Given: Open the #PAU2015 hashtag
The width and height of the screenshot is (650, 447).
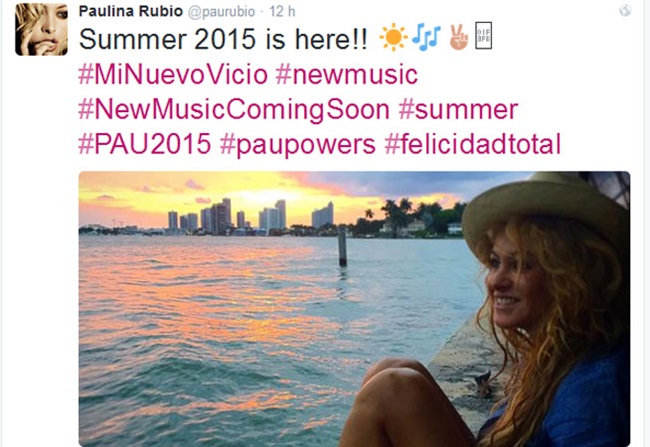Looking at the screenshot, I should pos(145,144).
